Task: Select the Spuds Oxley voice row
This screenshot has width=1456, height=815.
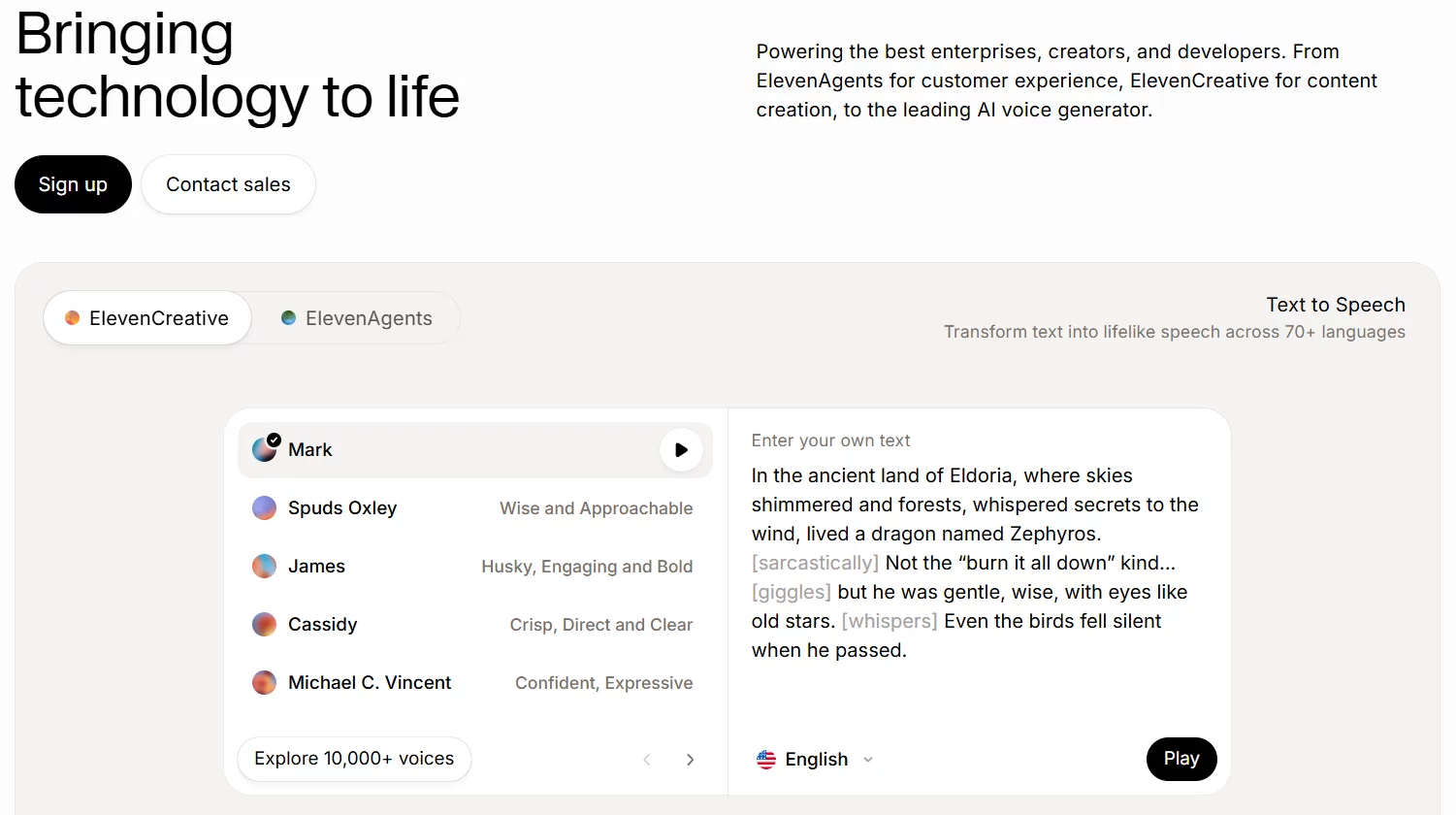Action: [x=474, y=508]
